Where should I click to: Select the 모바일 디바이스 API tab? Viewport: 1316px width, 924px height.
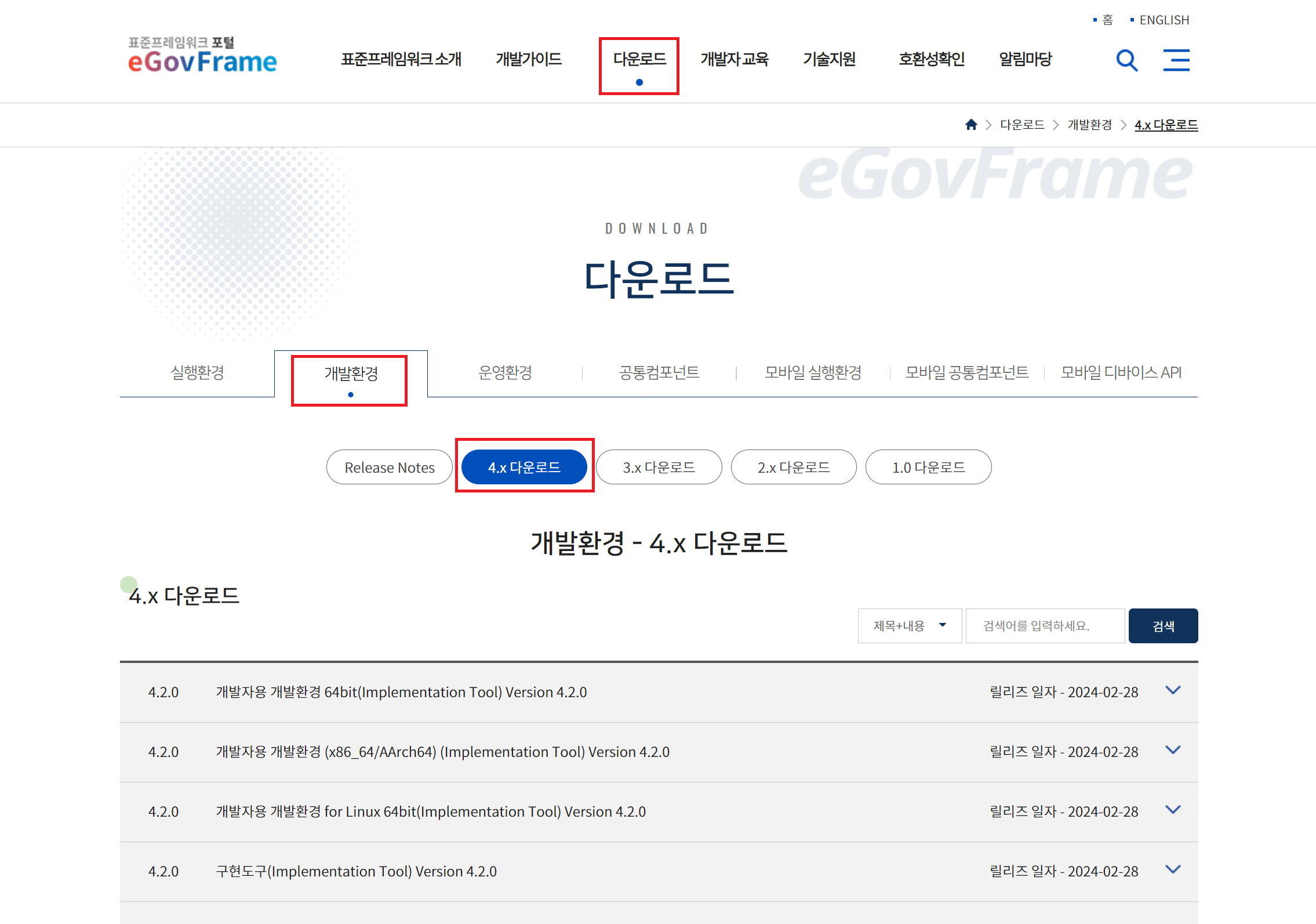coord(1121,372)
